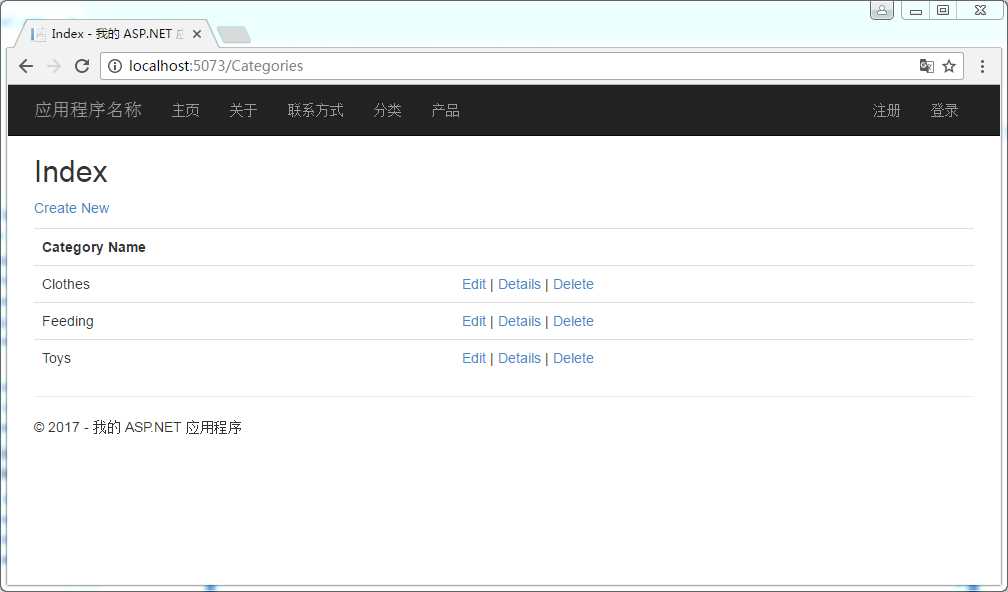1008x592 pixels.
Task: Click the translate page icon
Action: tap(926, 66)
